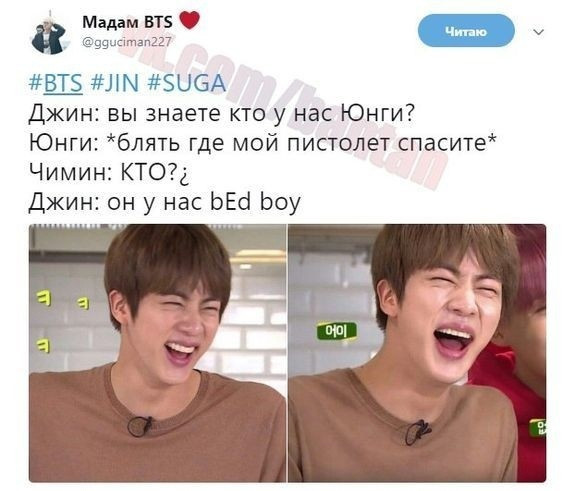Expand the tweet options chevron beside Читаю
The height and width of the screenshot is (491, 563).
[x=539, y=32]
